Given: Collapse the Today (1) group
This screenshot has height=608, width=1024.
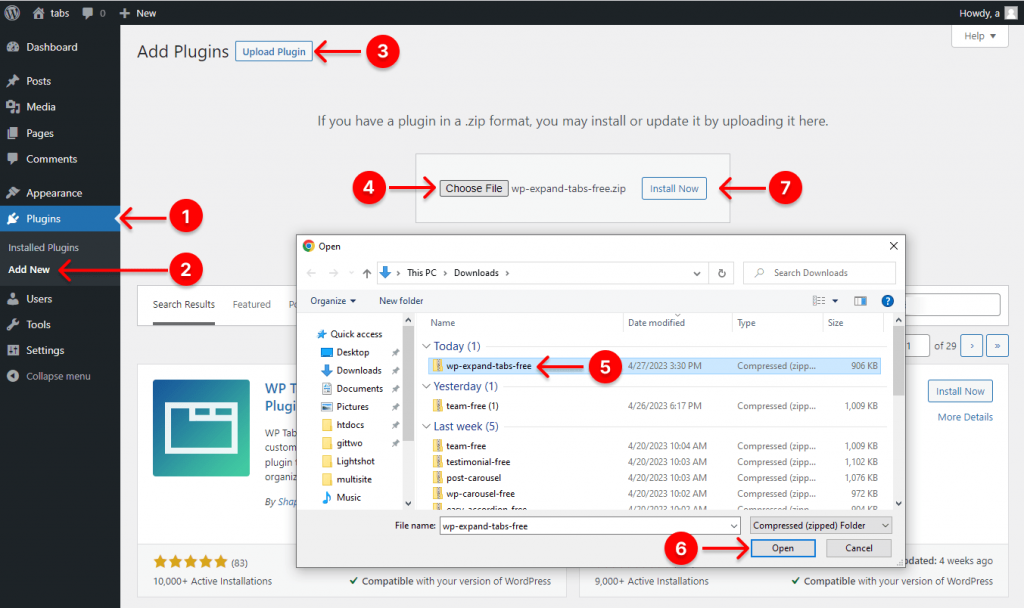Looking at the screenshot, I should 426,346.
